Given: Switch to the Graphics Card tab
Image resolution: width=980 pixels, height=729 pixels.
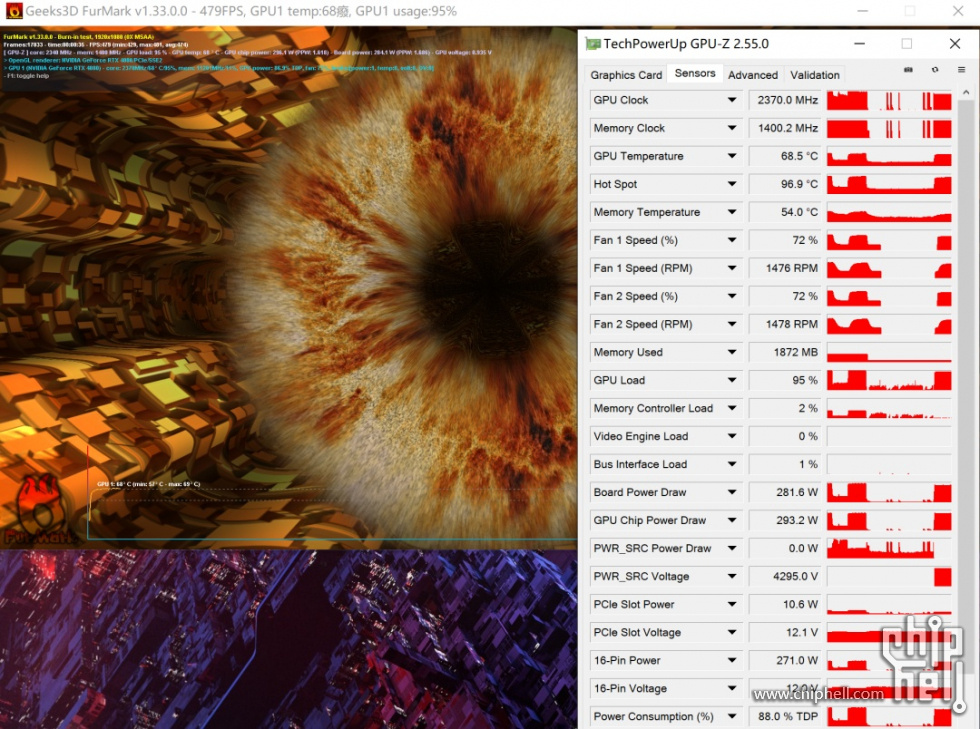Looking at the screenshot, I should click(626, 75).
